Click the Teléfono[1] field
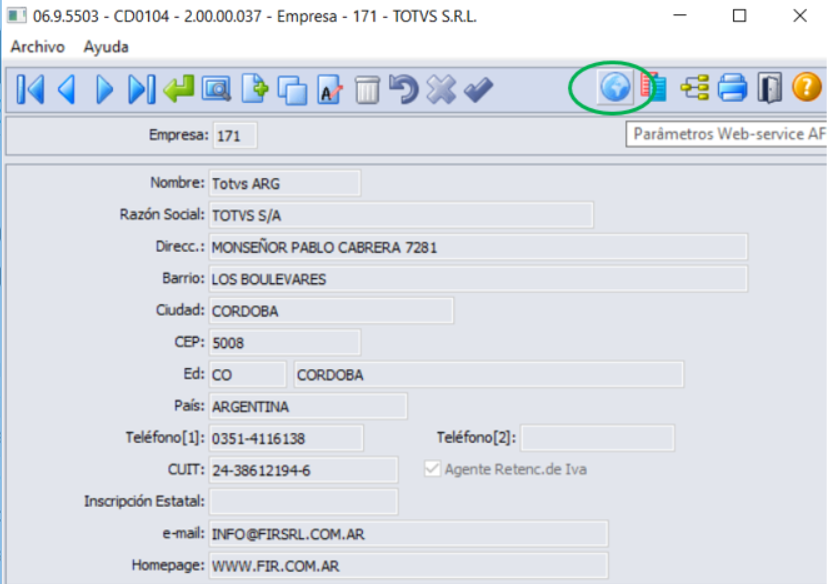This screenshot has height=584, width=832. coord(287,438)
